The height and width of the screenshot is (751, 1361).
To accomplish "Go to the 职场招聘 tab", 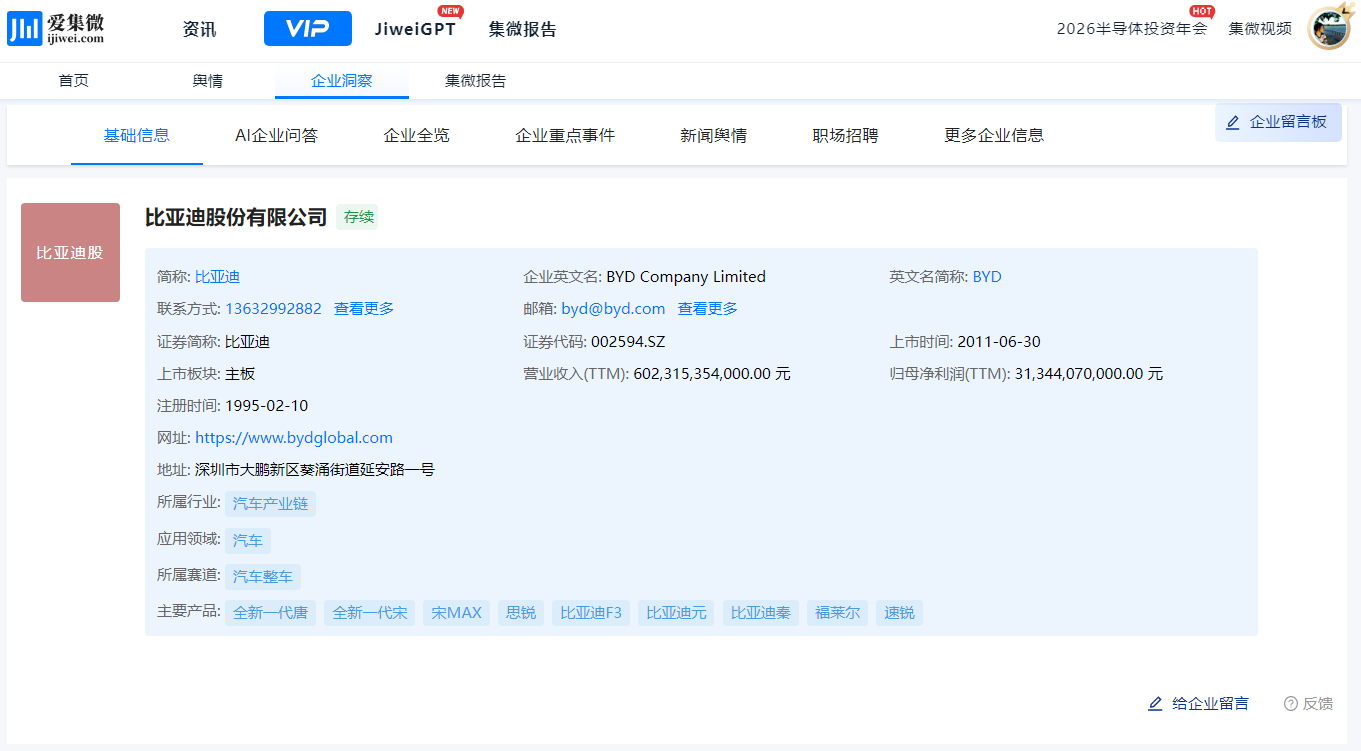I will 845,135.
